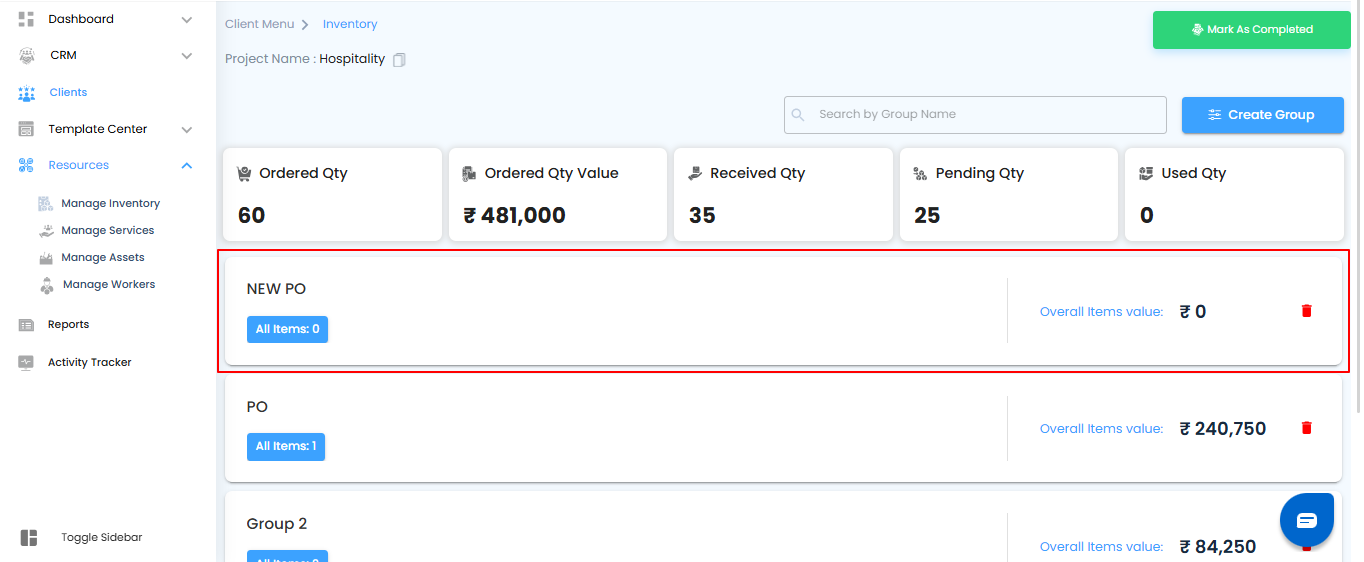Open the chat support bubble icon
Viewport: 1364px width, 562px height.
pos(1307,520)
